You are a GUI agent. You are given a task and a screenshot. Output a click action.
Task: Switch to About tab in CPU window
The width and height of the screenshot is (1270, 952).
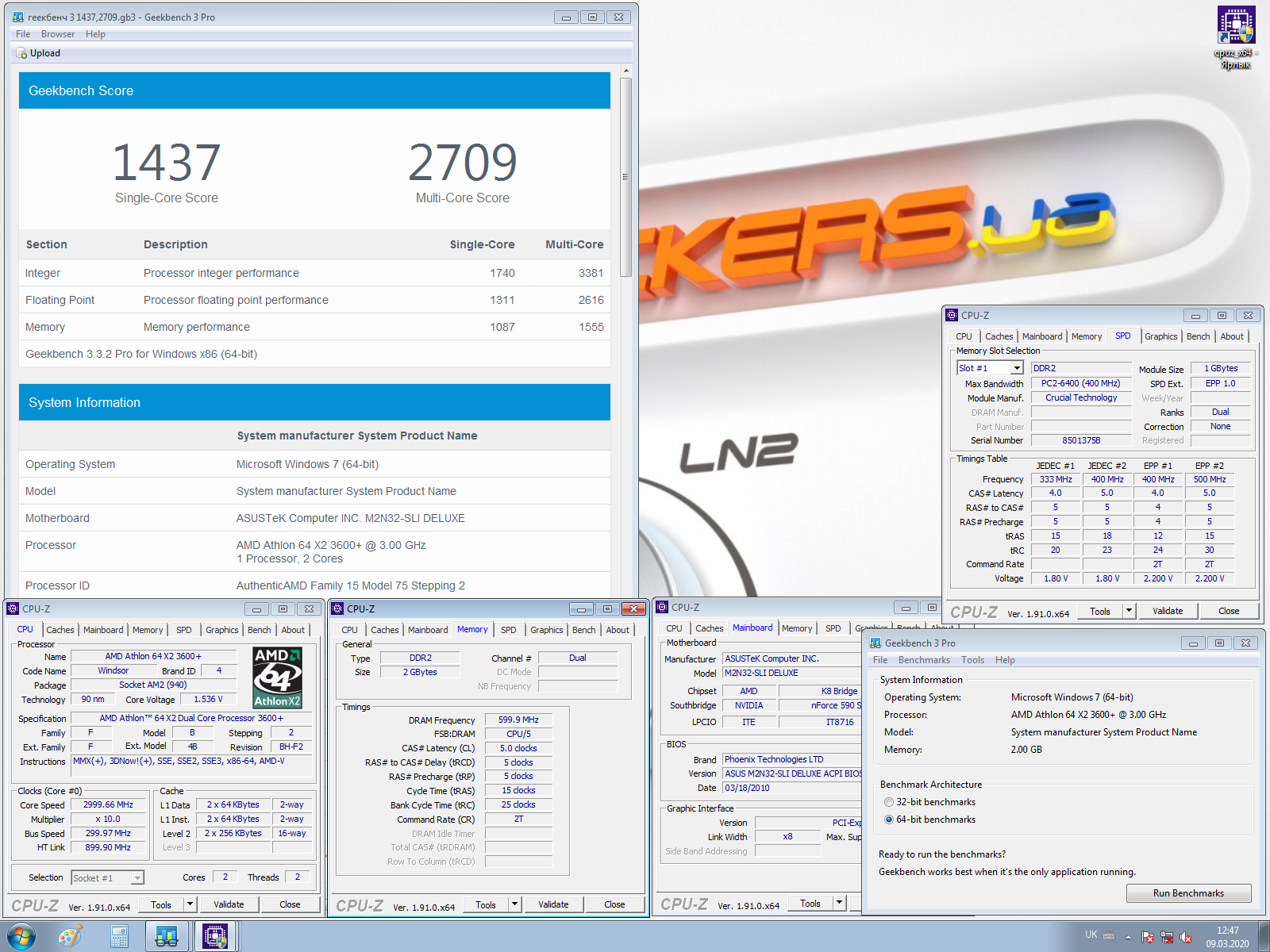tap(293, 630)
